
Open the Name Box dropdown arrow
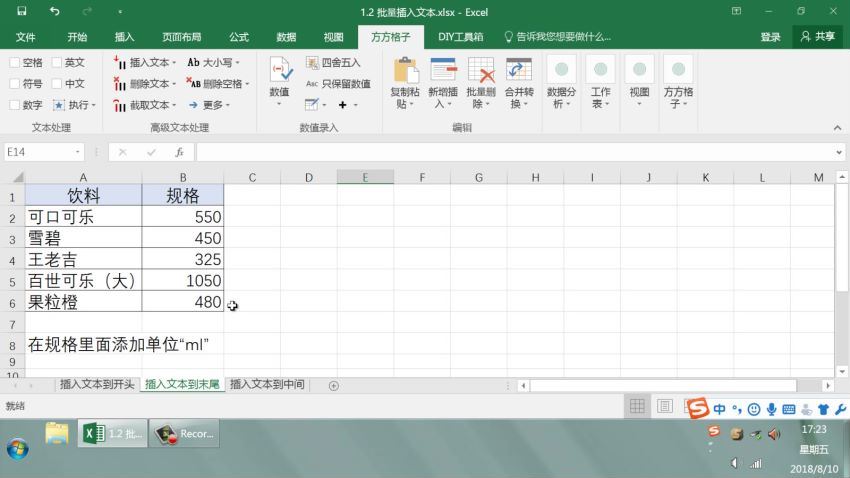pos(78,152)
